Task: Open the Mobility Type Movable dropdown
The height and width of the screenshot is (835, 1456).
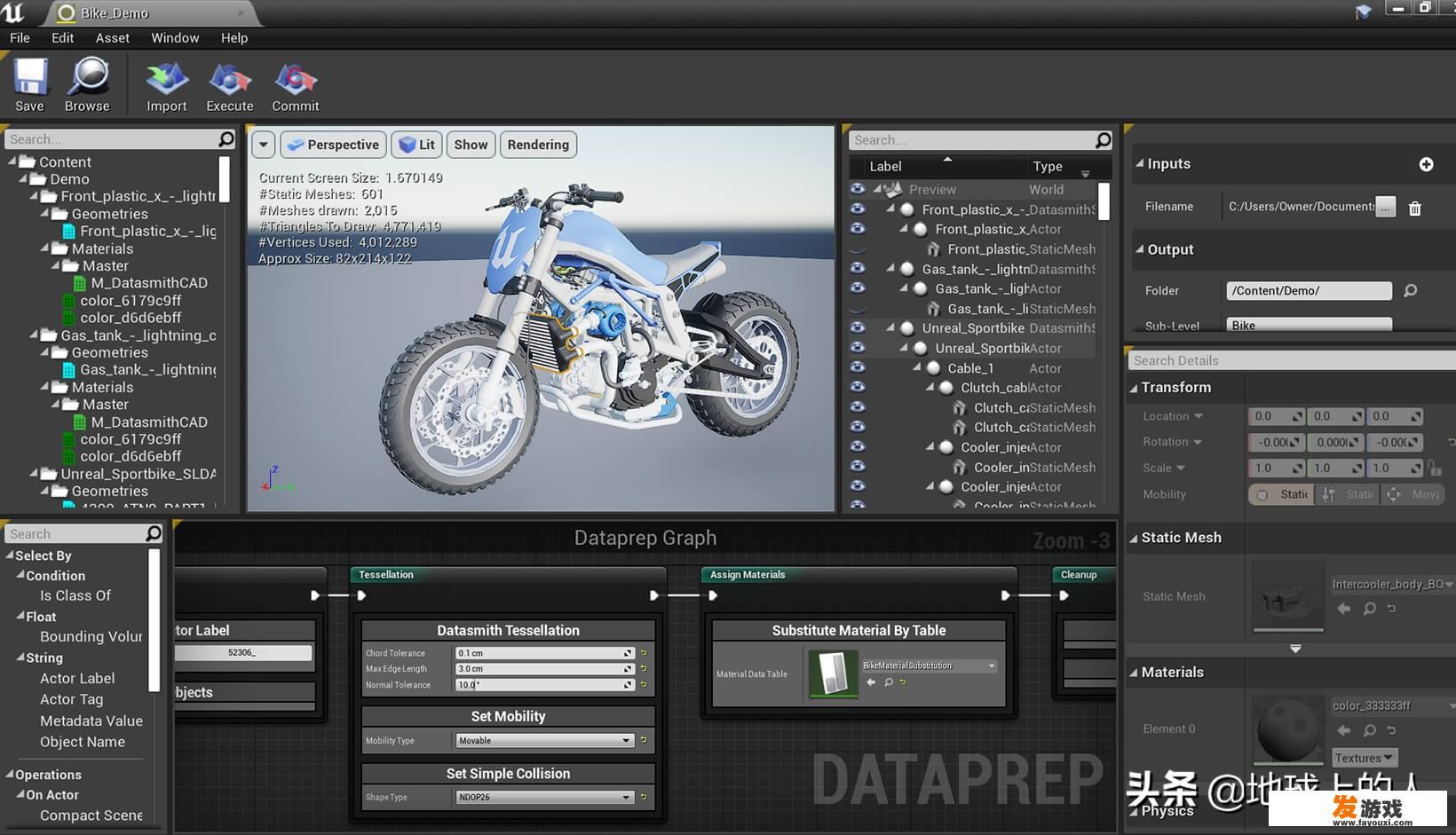Action: (x=545, y=740)
